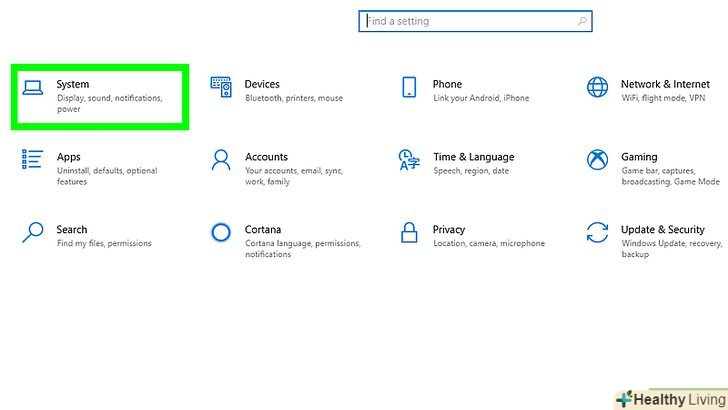The width and height of the screenshot is (728, 410).
Task: Click the Gaming Xbox icon
Action: click(x=597, y=160)
